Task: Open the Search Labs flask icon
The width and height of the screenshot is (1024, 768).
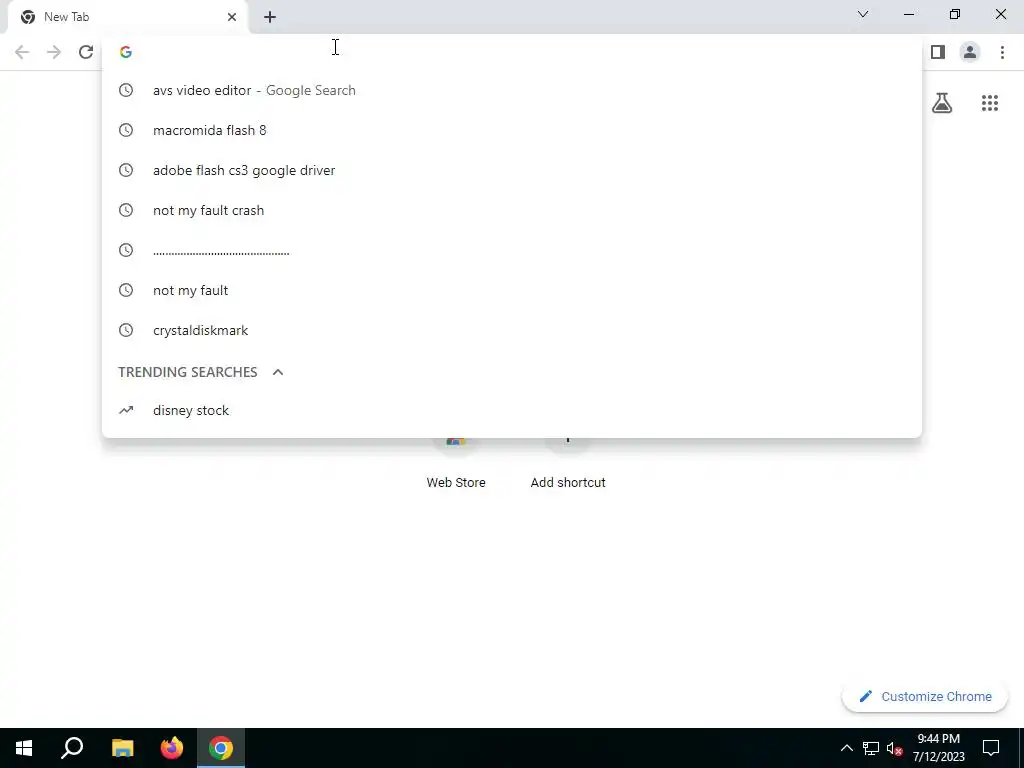Action: point(942,103)
